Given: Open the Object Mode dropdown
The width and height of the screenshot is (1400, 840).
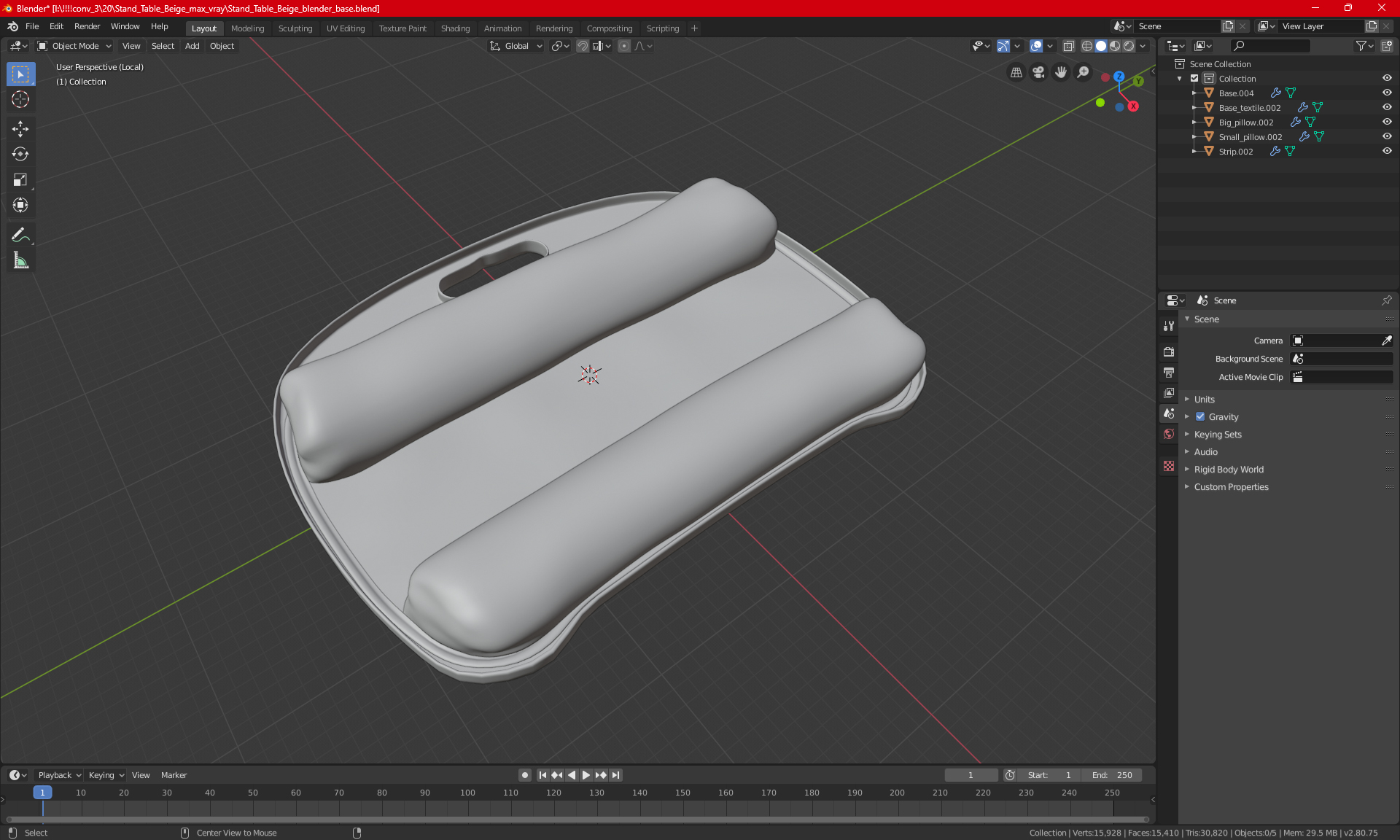Looking at the screenshot, I should coord(74,46).
